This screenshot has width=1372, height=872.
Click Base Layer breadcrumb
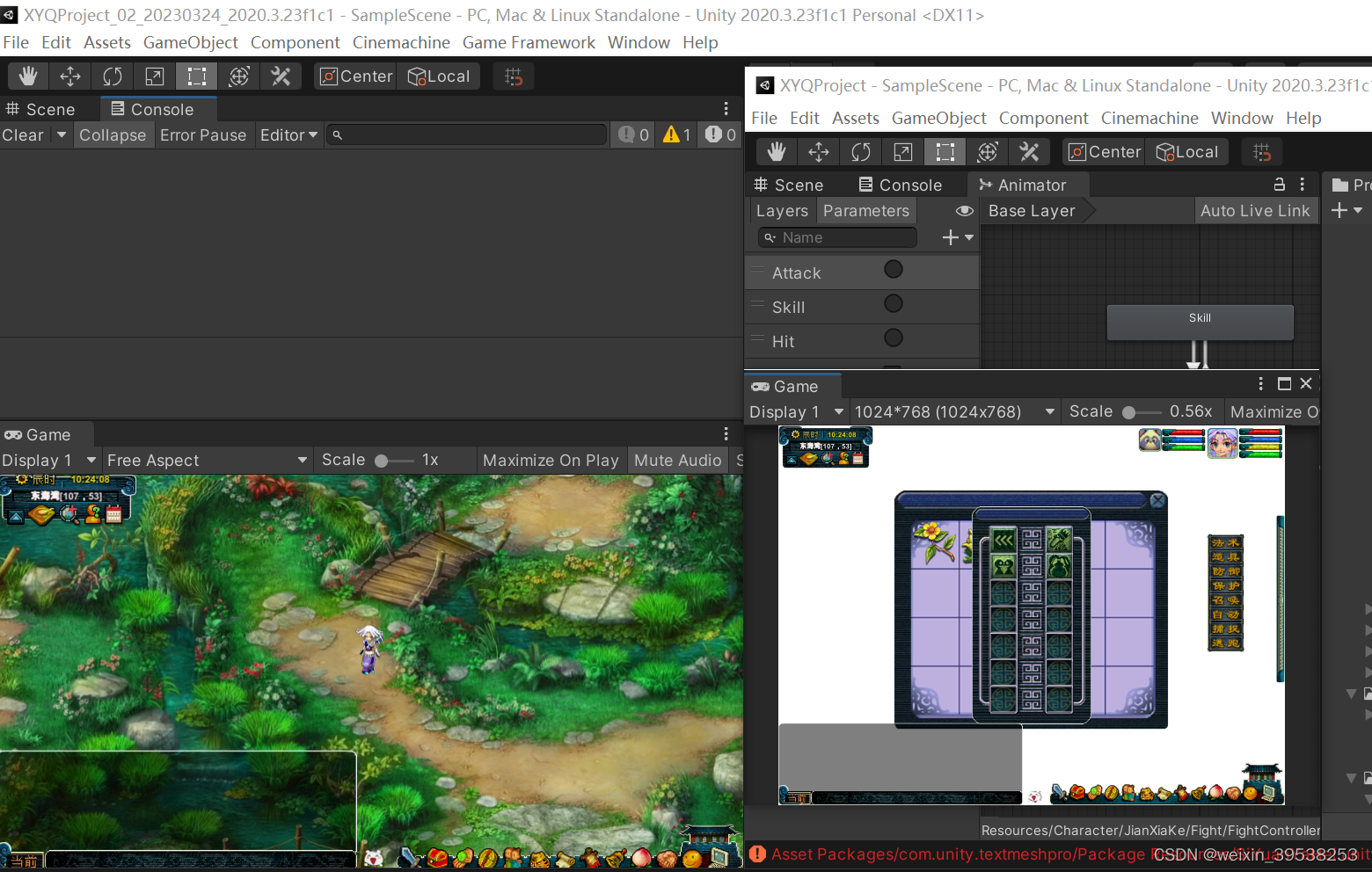pyautogui.click(x=1032, y=210)
